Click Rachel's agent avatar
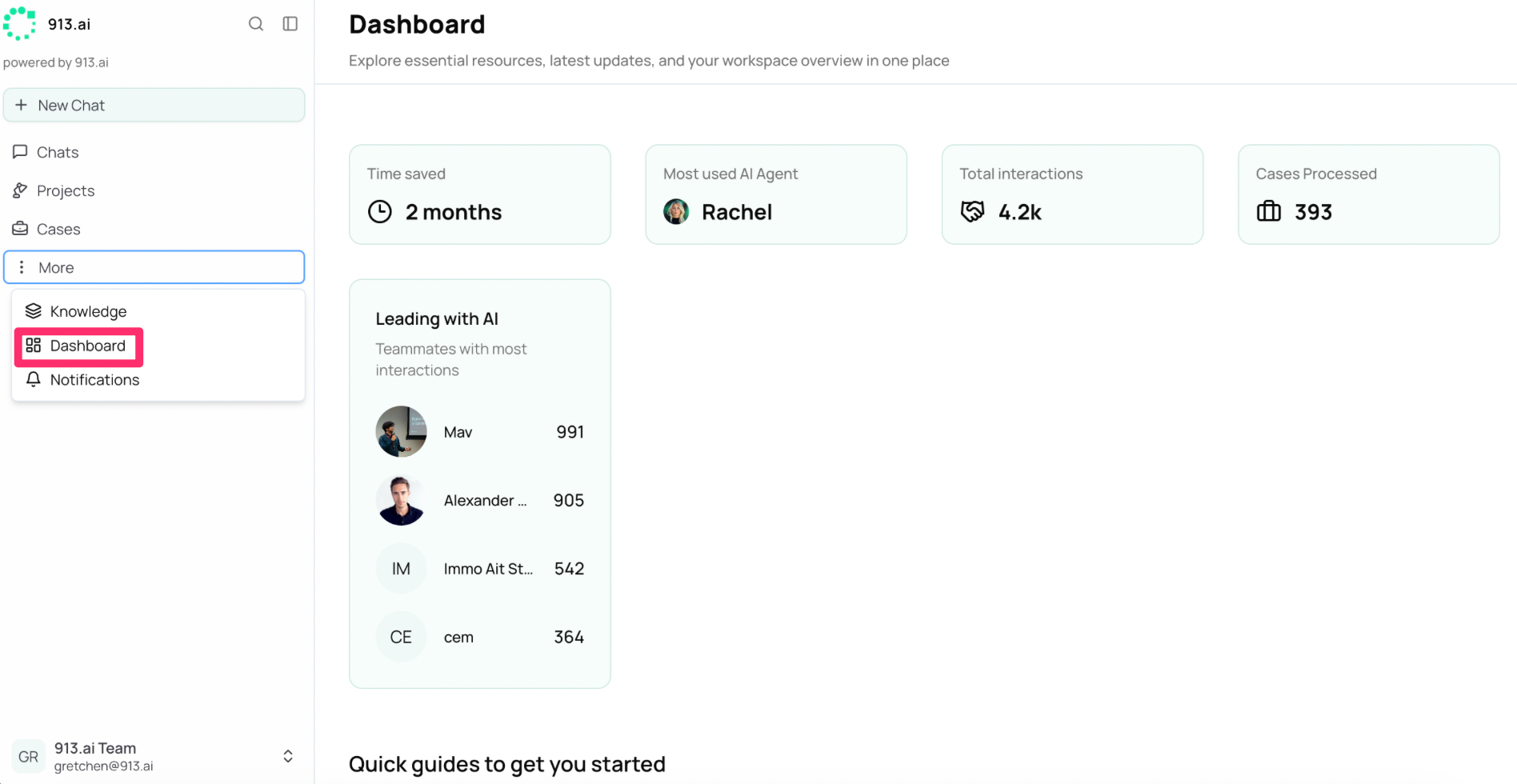1517x784 pixels. coord(676,212)
